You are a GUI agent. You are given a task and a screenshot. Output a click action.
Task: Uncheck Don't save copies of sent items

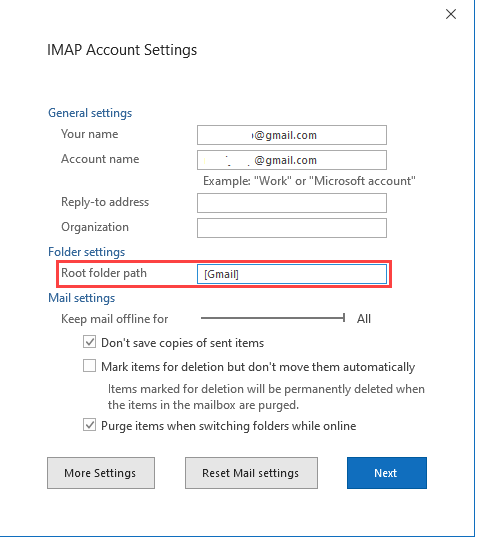(x=89, y=342)
